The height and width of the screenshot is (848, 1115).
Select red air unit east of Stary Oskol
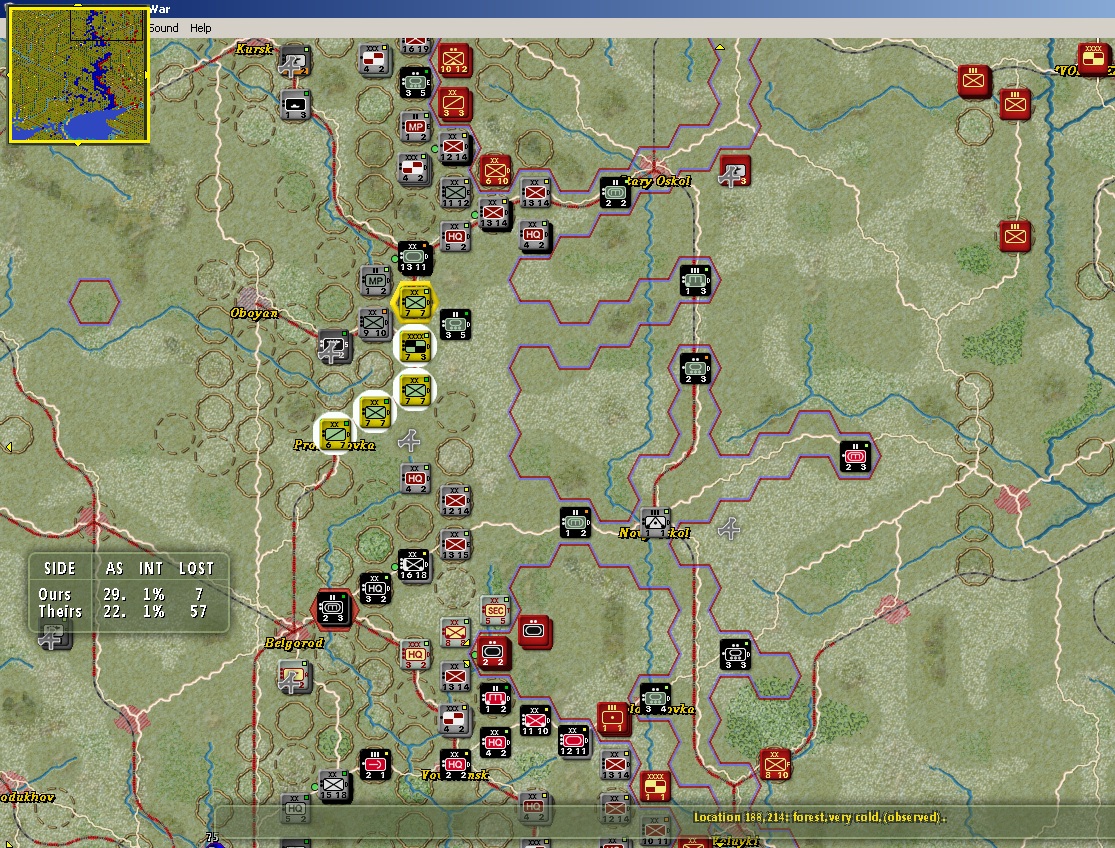(x=735, y=171)
